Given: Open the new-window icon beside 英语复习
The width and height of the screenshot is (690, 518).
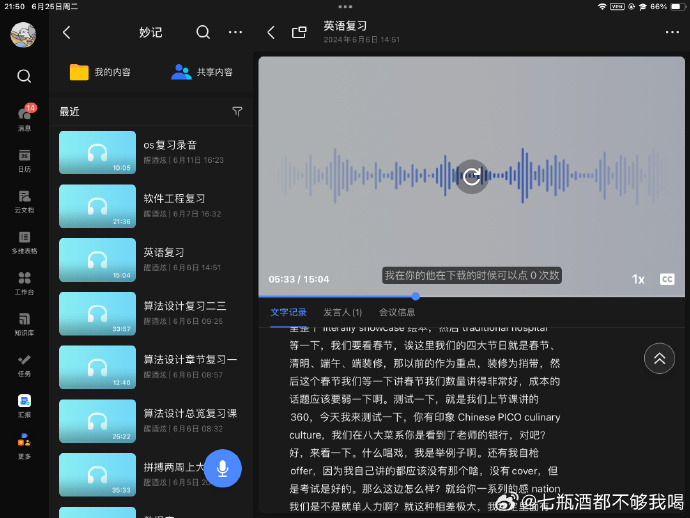Looking at the screenshot, I should point(299,32).
